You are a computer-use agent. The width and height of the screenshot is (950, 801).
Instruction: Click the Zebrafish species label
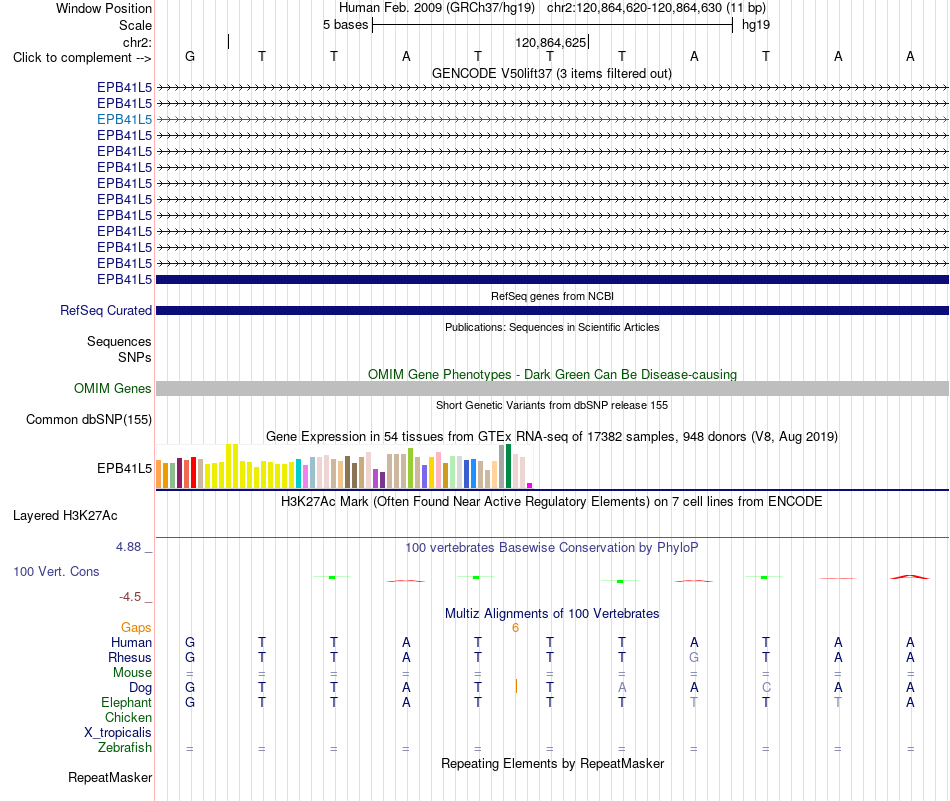125,748
